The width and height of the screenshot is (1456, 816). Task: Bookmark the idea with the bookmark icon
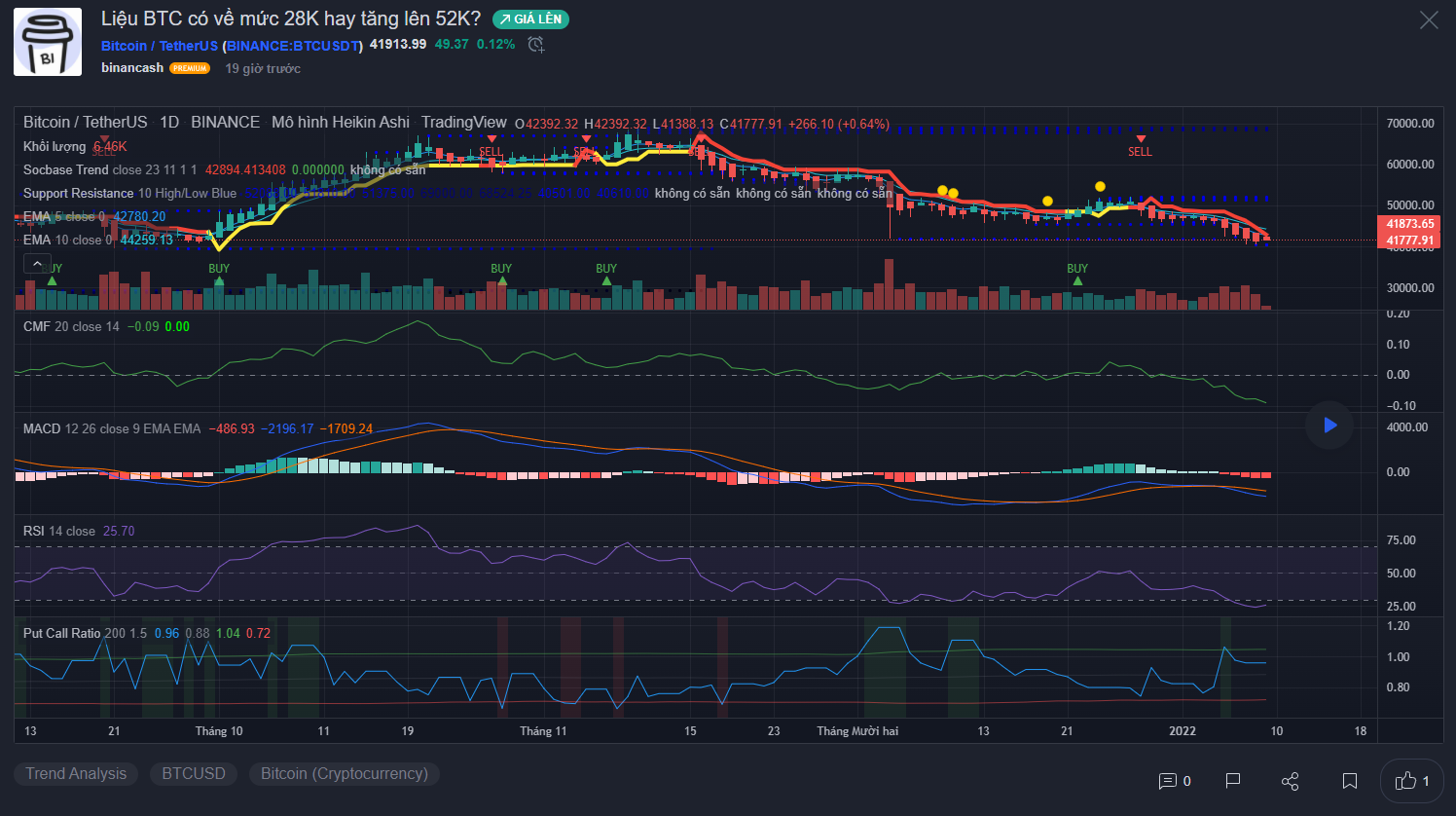tap(1350, 781)
